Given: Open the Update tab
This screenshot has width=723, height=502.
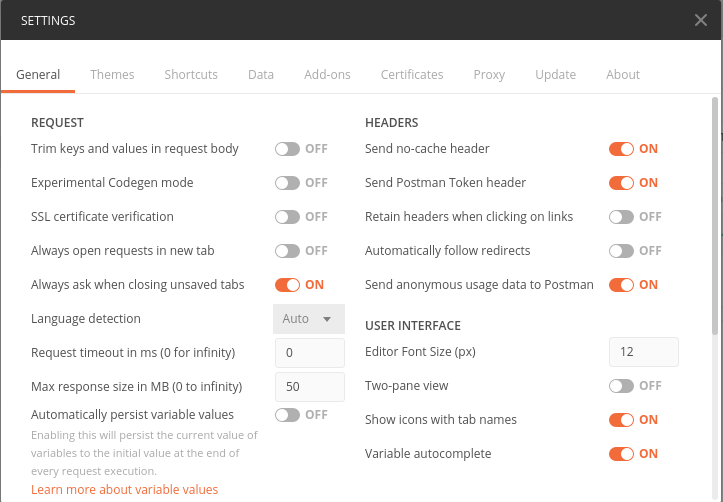Looking at the screenshot, I should (556, 74).
